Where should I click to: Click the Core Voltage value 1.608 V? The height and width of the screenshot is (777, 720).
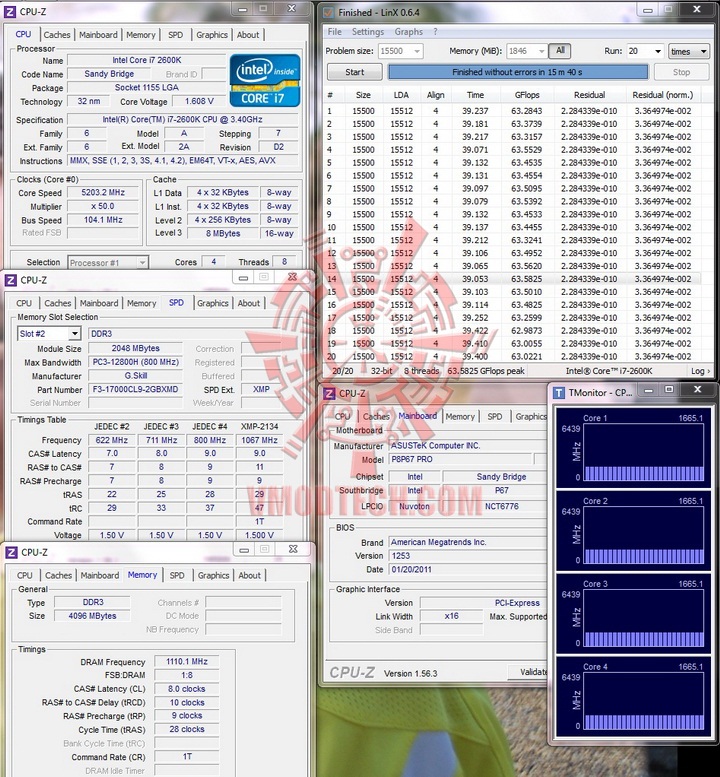click(199, 102)
